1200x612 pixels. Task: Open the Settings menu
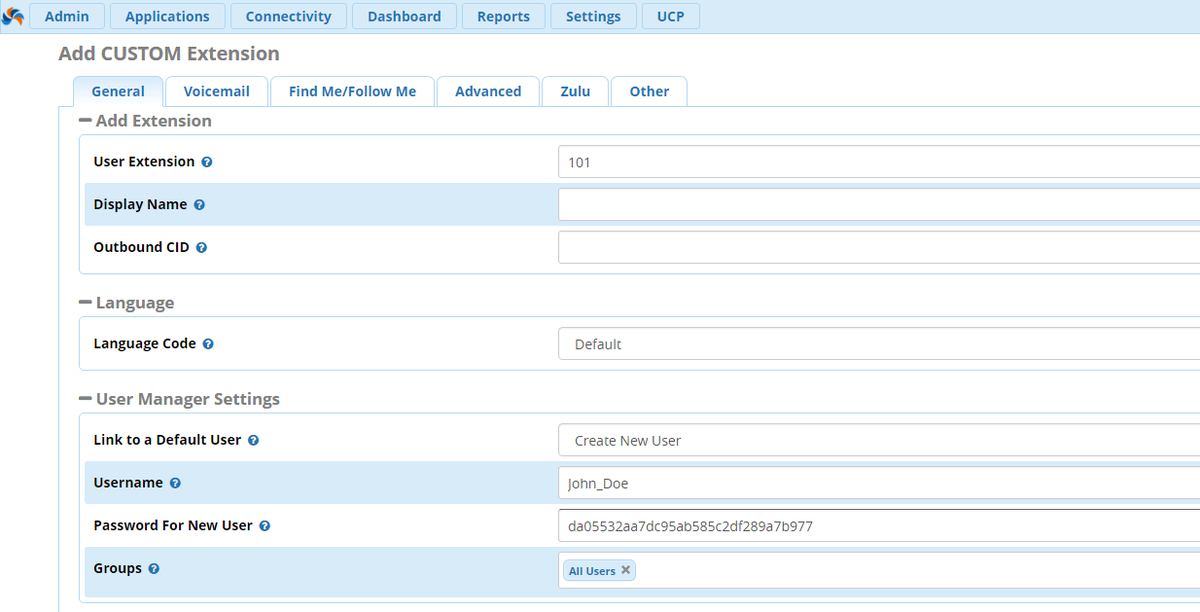tap(593, 16)
